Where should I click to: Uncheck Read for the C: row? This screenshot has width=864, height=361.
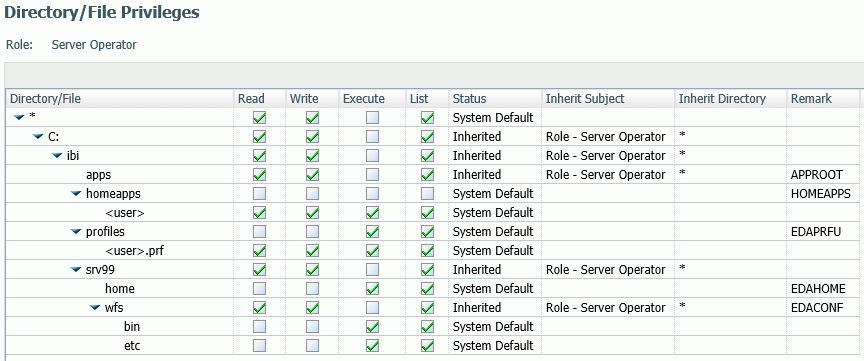pos(259,136)
